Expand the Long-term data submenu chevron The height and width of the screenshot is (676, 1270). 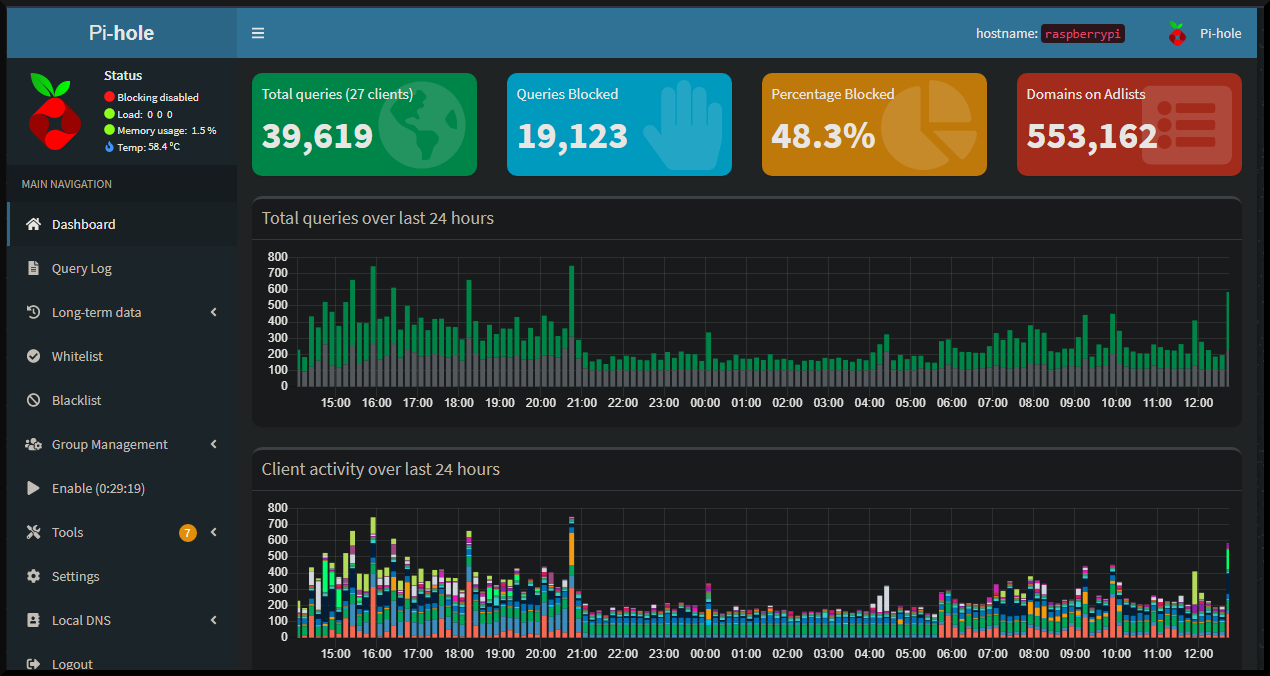tap(214, 312)
